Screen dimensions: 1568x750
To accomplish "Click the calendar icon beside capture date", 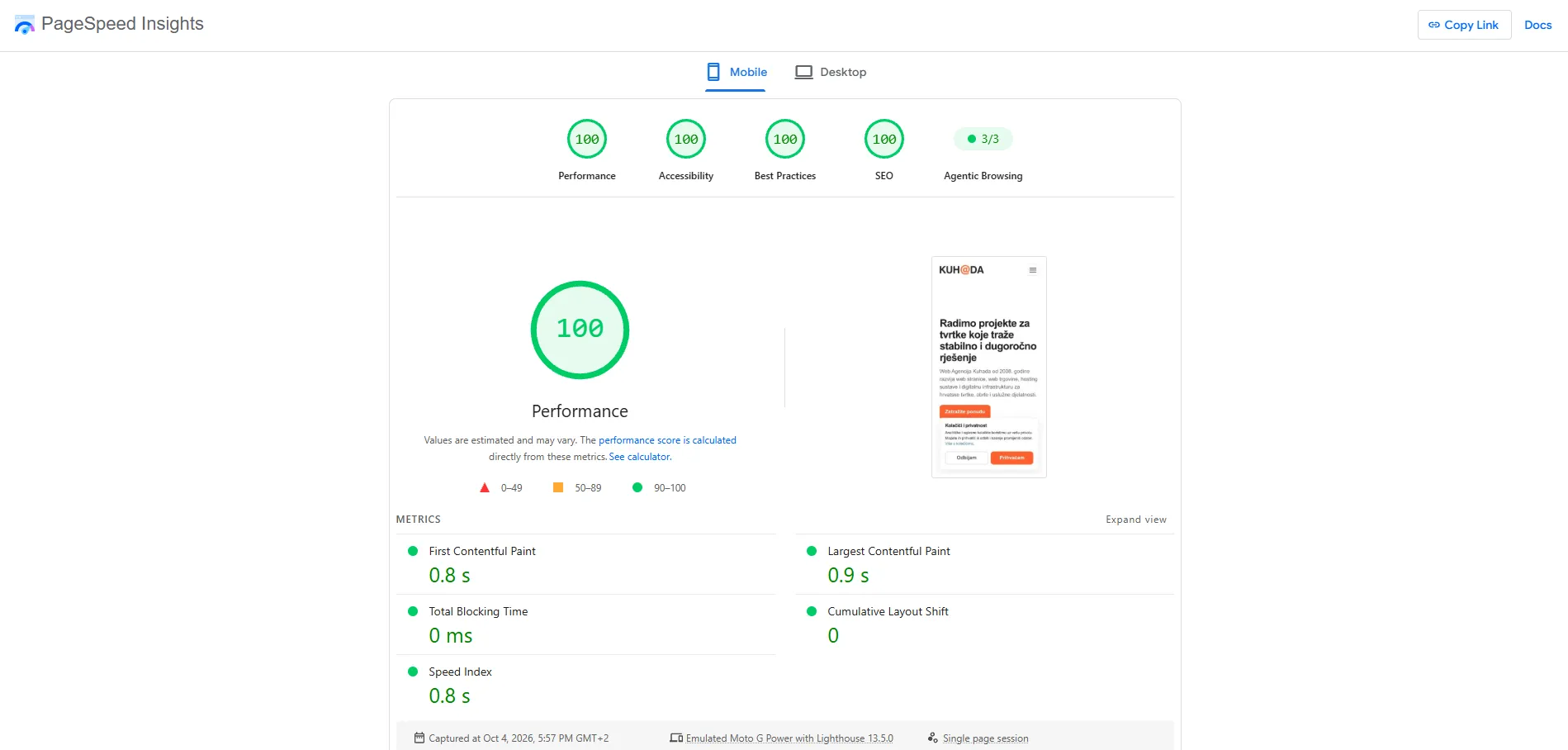I will (419, 738).
